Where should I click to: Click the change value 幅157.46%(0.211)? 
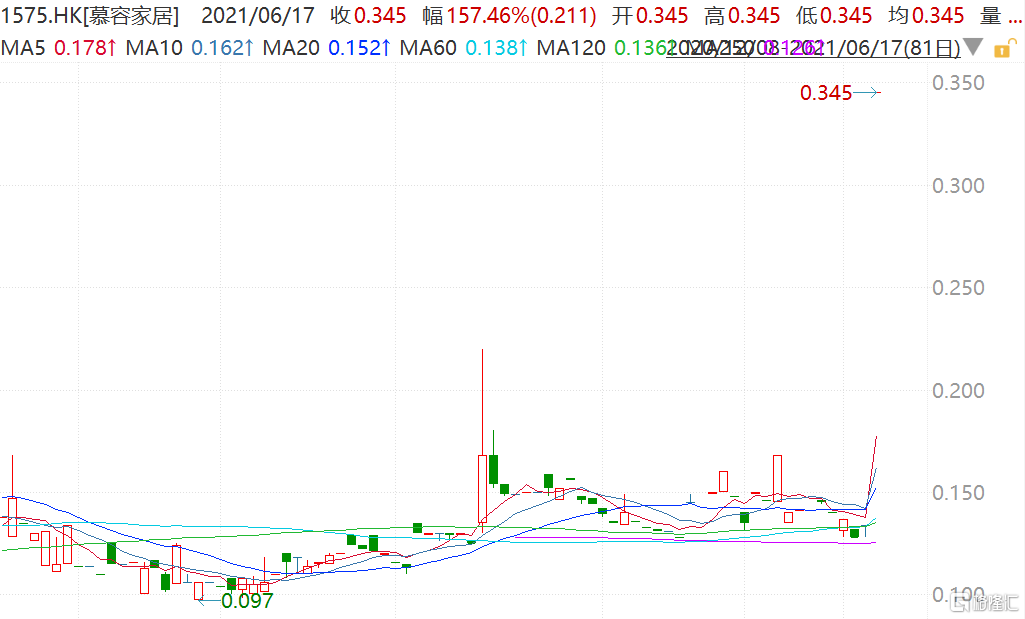(509, 16)
